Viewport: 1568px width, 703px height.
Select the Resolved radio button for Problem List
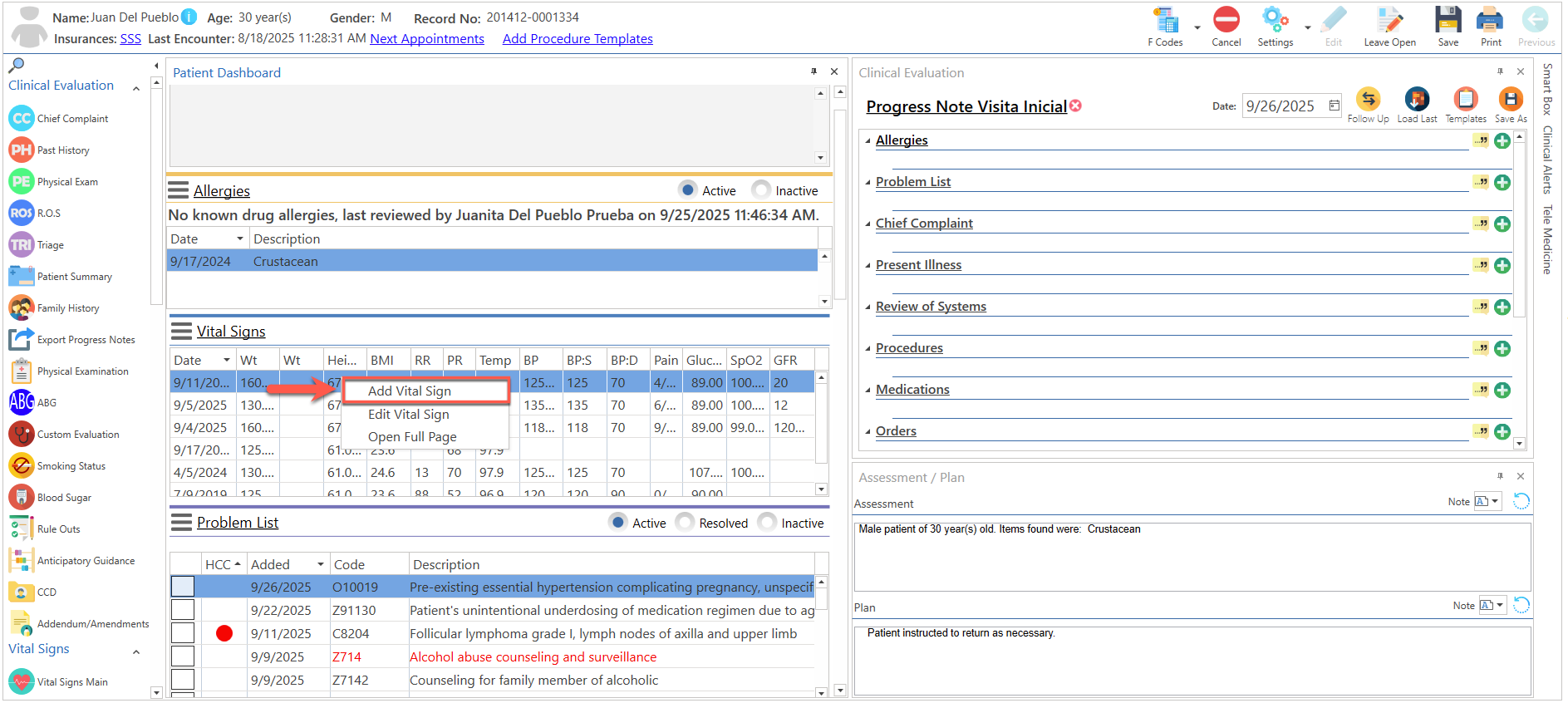(685, 523)
